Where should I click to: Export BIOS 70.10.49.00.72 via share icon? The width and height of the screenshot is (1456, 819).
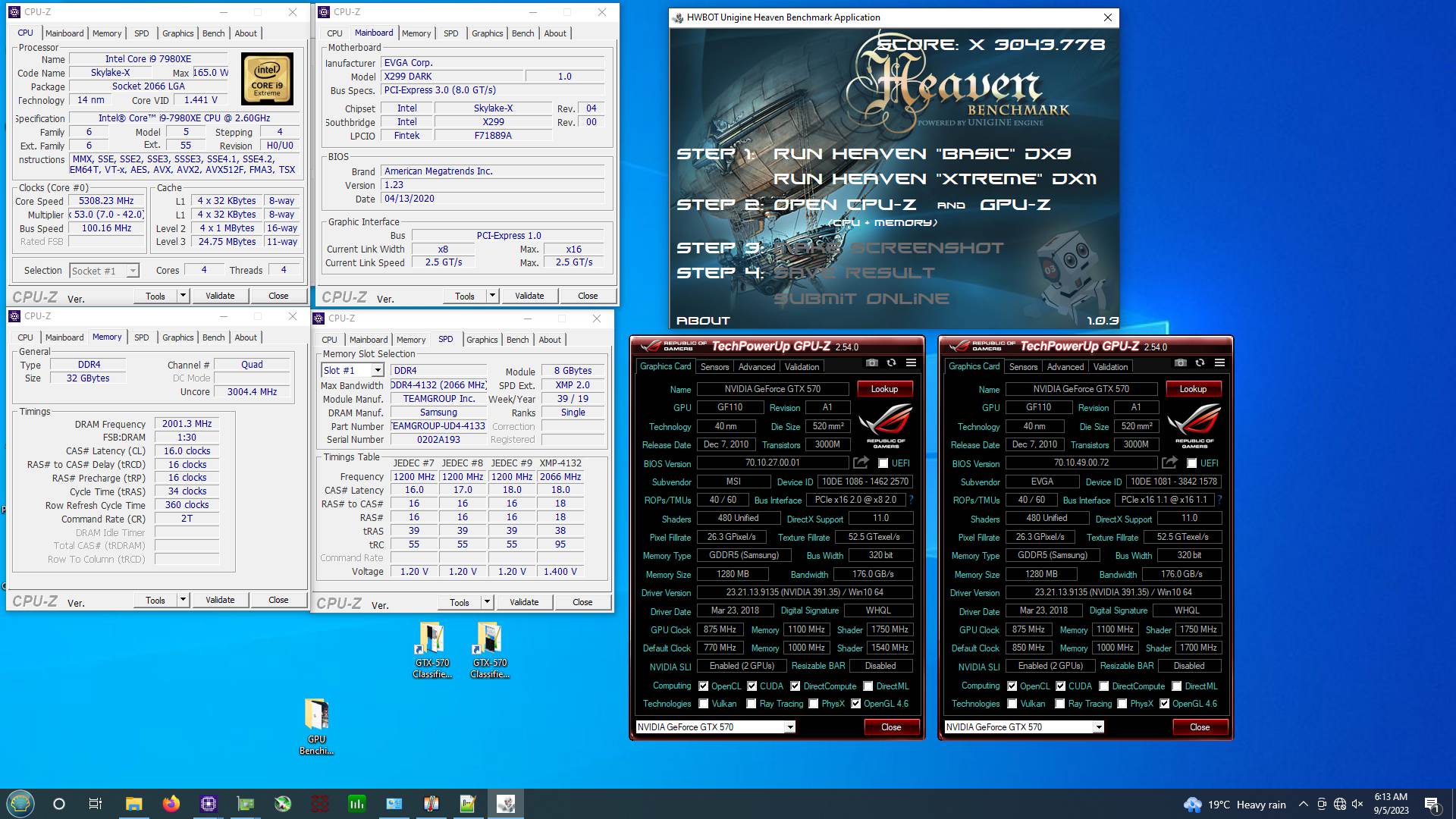pos(1169,463)
